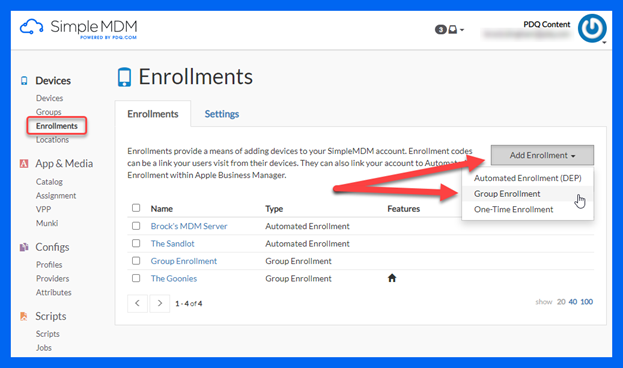The height and width of the screenshot is (368, 623).
Task: Open The Sandlot enrollment link
Action: [172, 244]
